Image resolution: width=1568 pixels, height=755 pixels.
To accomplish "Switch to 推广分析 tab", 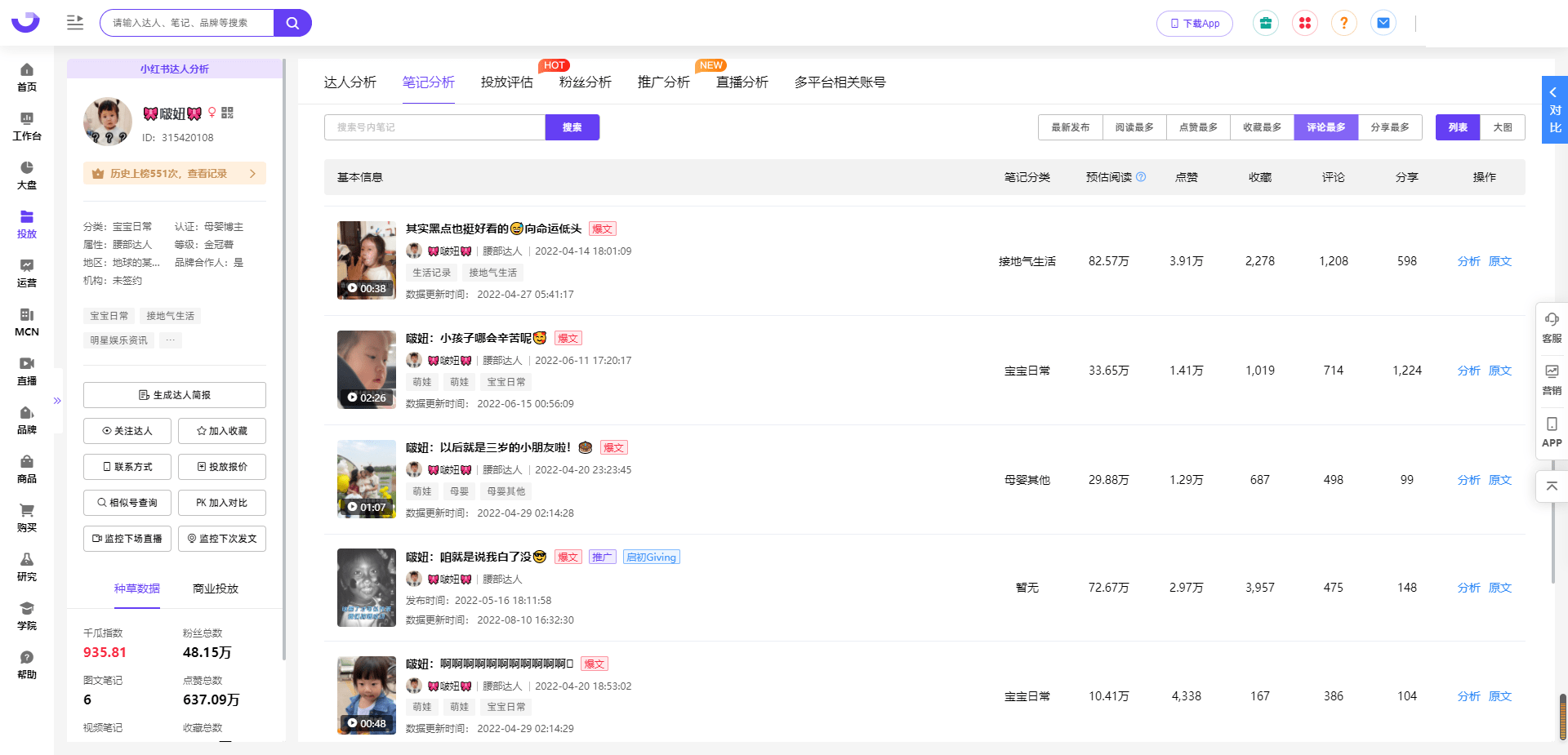I will [663, 82].
